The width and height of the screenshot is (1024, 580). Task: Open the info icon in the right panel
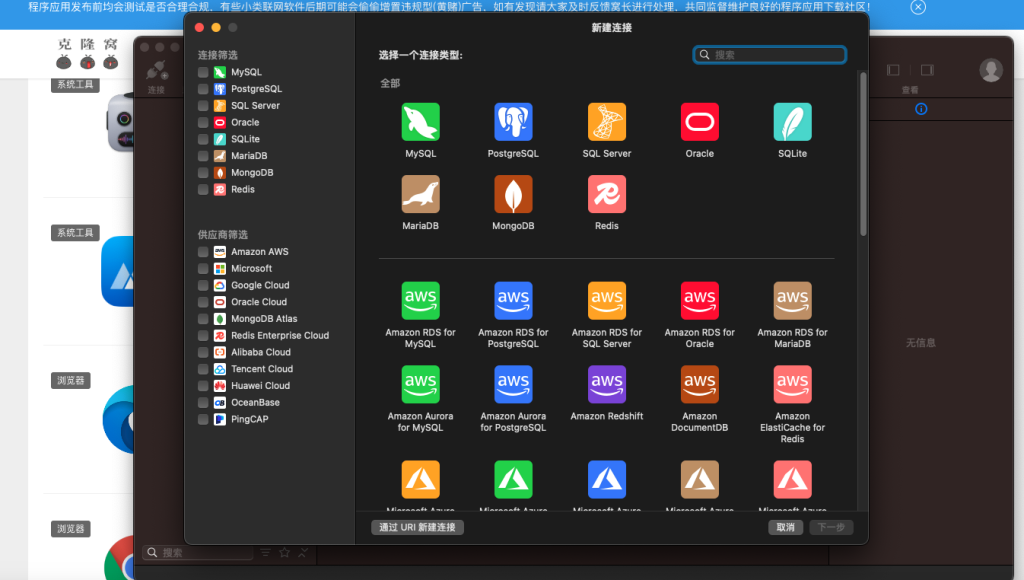921,109
